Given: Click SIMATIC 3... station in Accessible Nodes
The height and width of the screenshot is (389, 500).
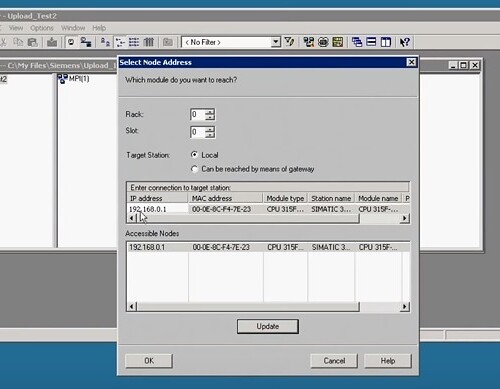Looking at the screenshot, I should [x=331, y=247].
